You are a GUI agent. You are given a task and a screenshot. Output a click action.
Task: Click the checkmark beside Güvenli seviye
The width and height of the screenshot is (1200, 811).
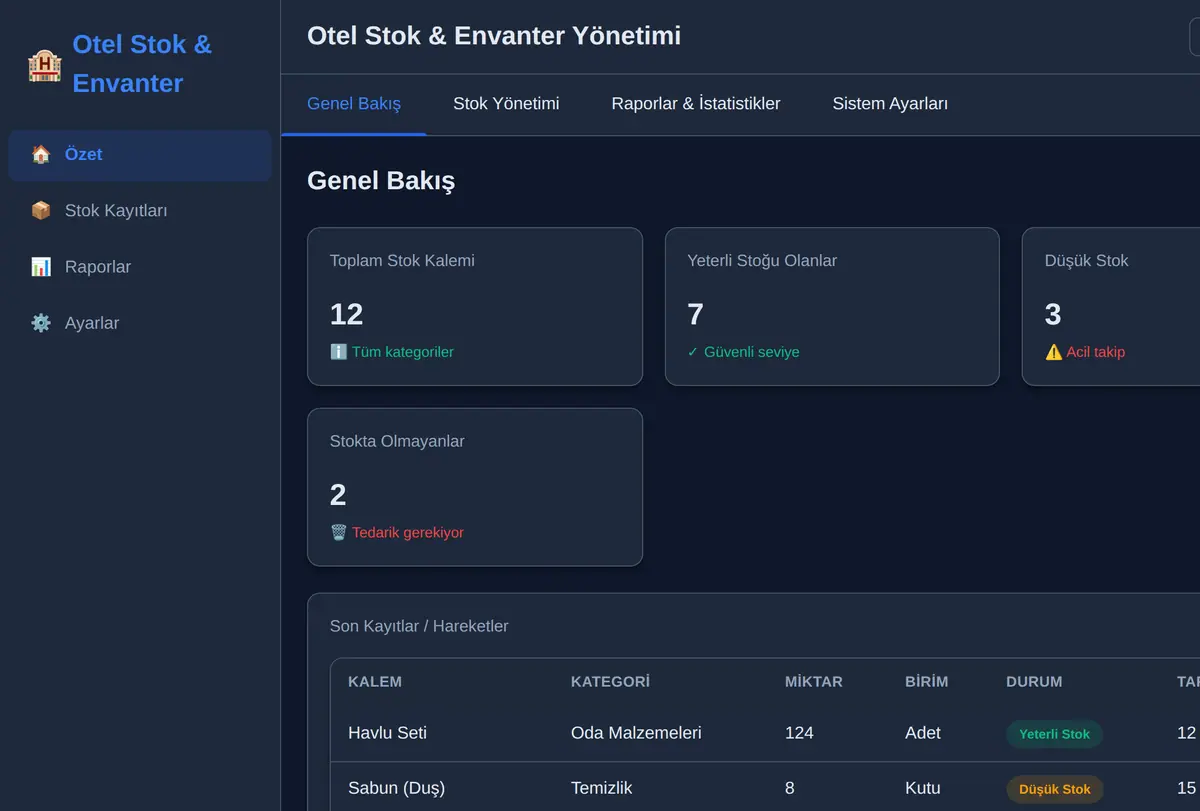(x=693, y=352)
